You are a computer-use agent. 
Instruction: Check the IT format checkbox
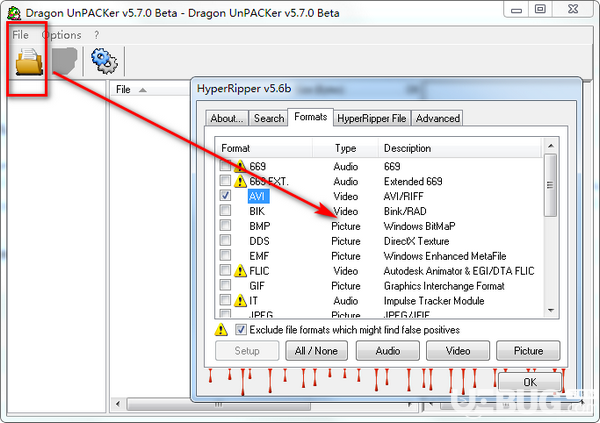[225, 300]
